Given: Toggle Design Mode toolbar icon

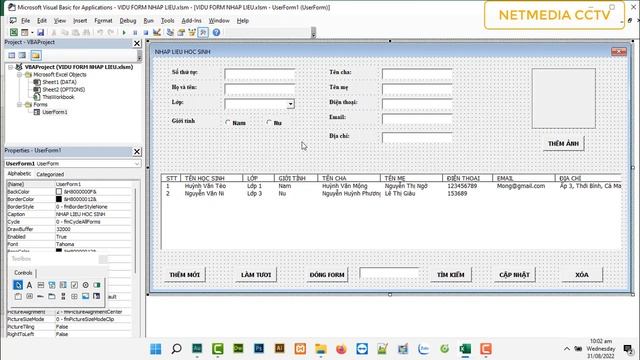Looking at the screenshot, I should pyautogui.click(x=157, y=32).
